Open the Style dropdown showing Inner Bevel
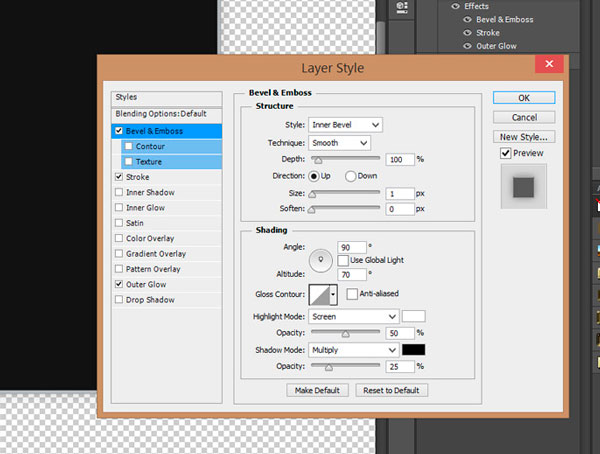The image size is (600, 454). tap(345, 125)
